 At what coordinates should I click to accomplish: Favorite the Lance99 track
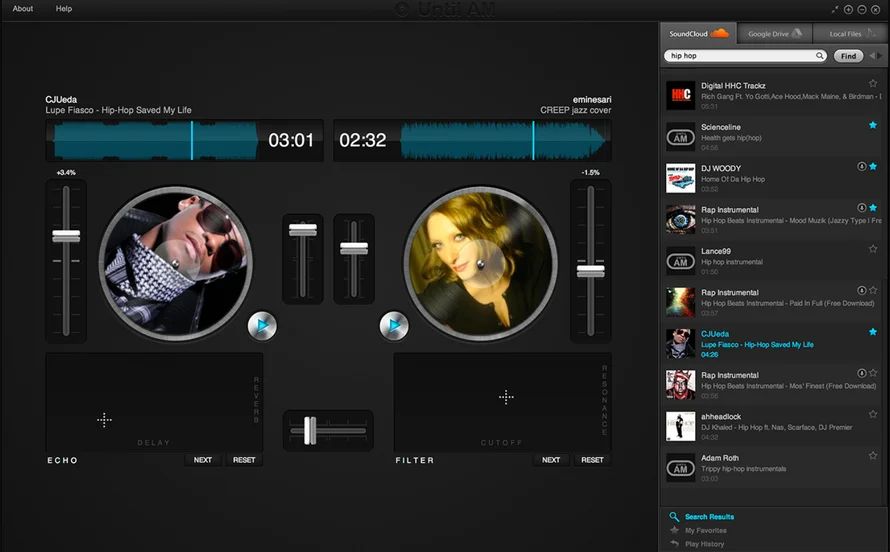873,249
